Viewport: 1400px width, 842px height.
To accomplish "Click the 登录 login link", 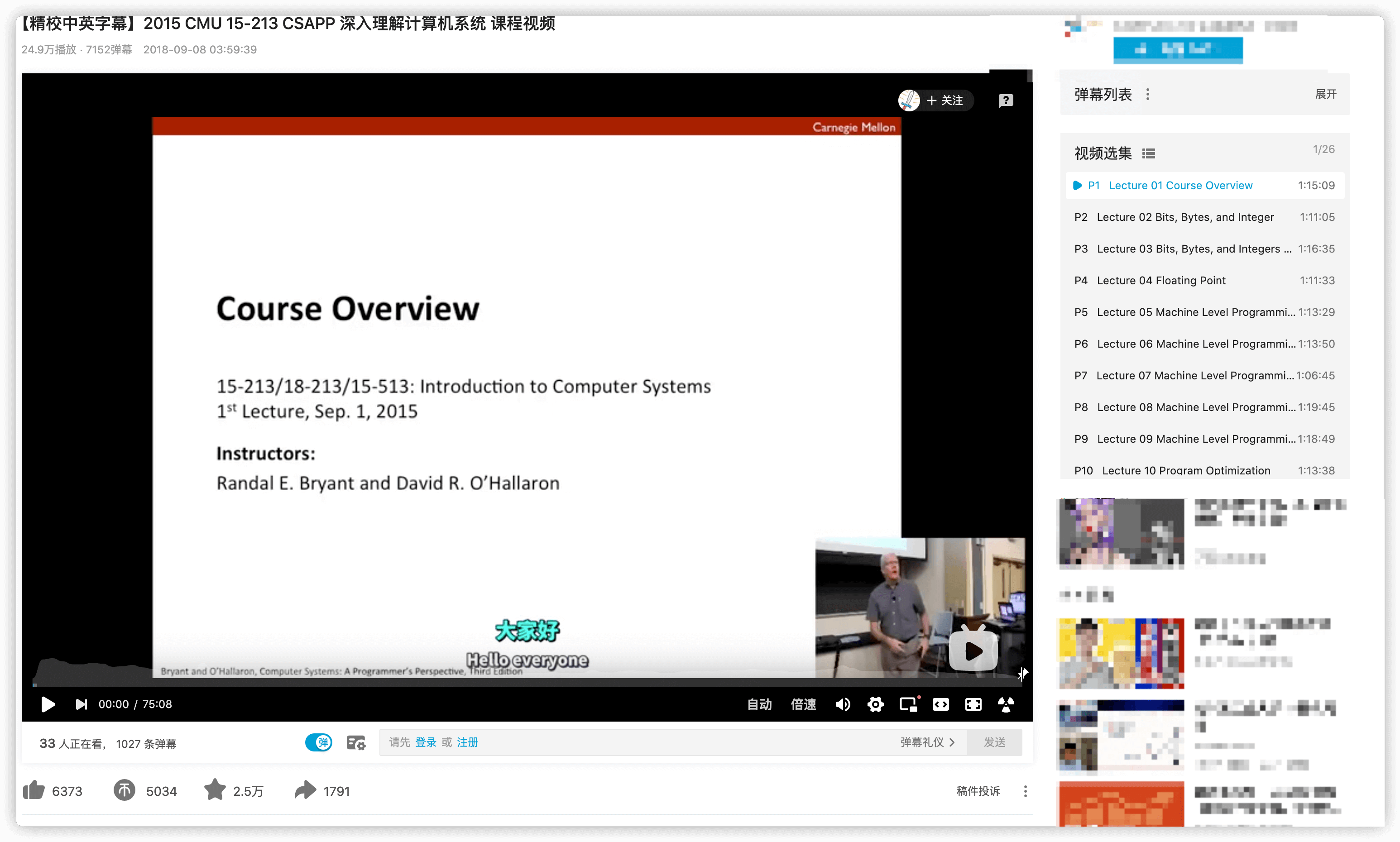I will coord(426,742).
